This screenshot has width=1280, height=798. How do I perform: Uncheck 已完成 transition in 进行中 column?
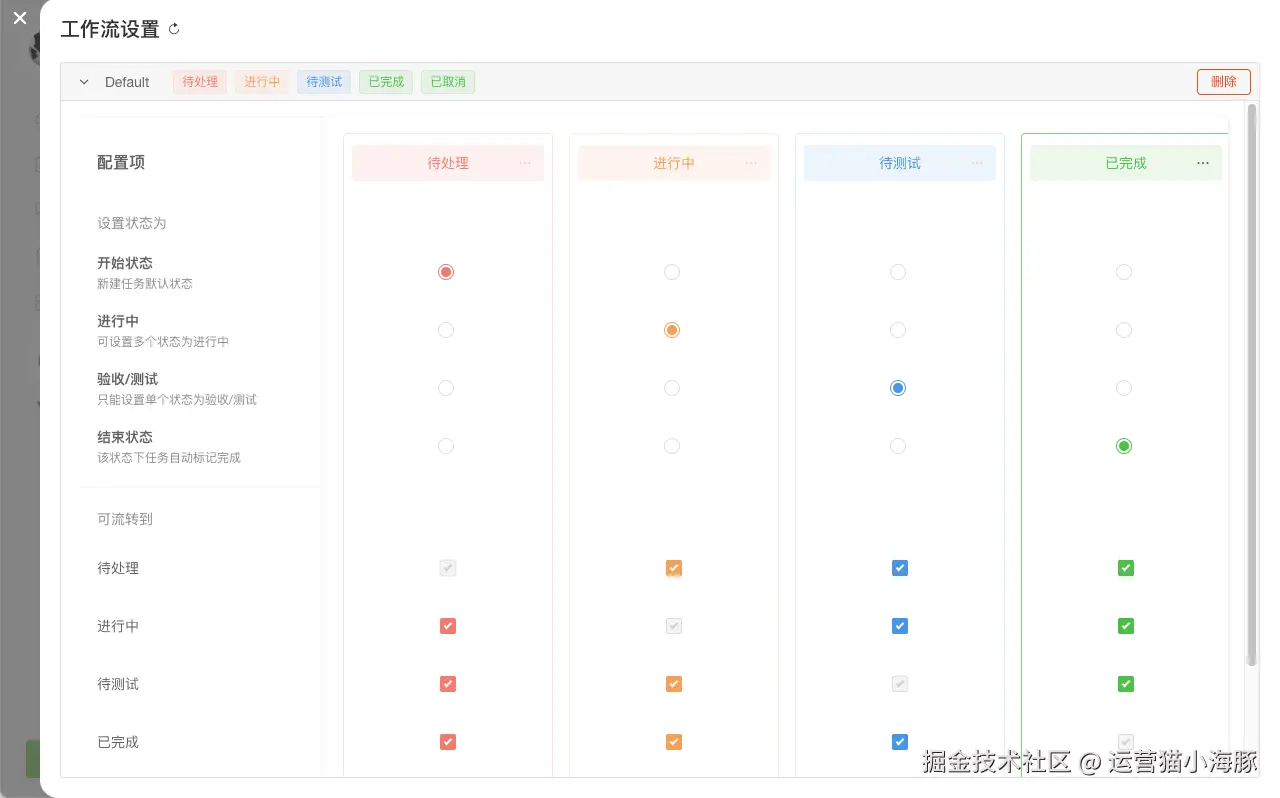(x=674, y=742)
